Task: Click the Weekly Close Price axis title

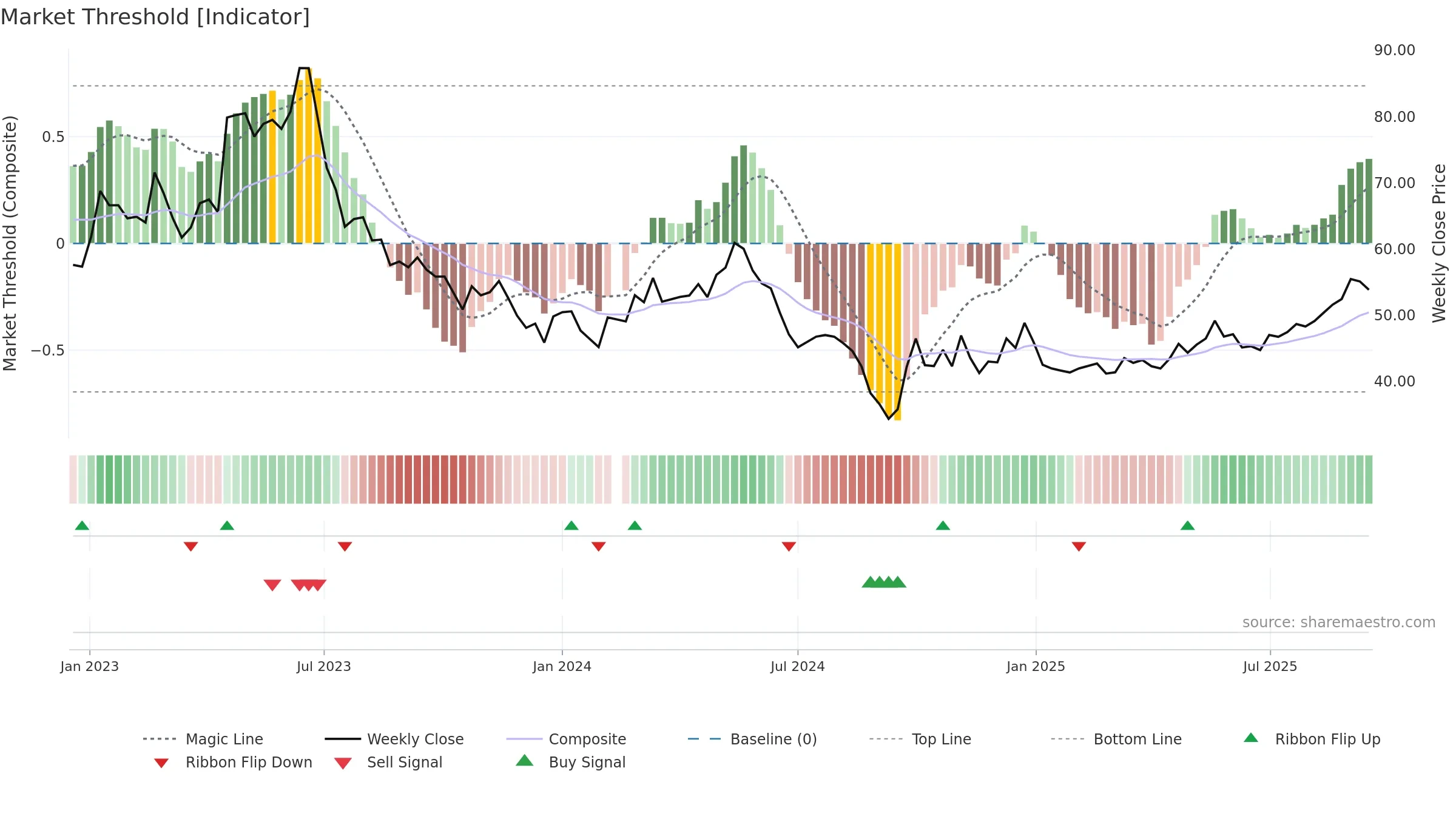Action: coord(1439,243)
